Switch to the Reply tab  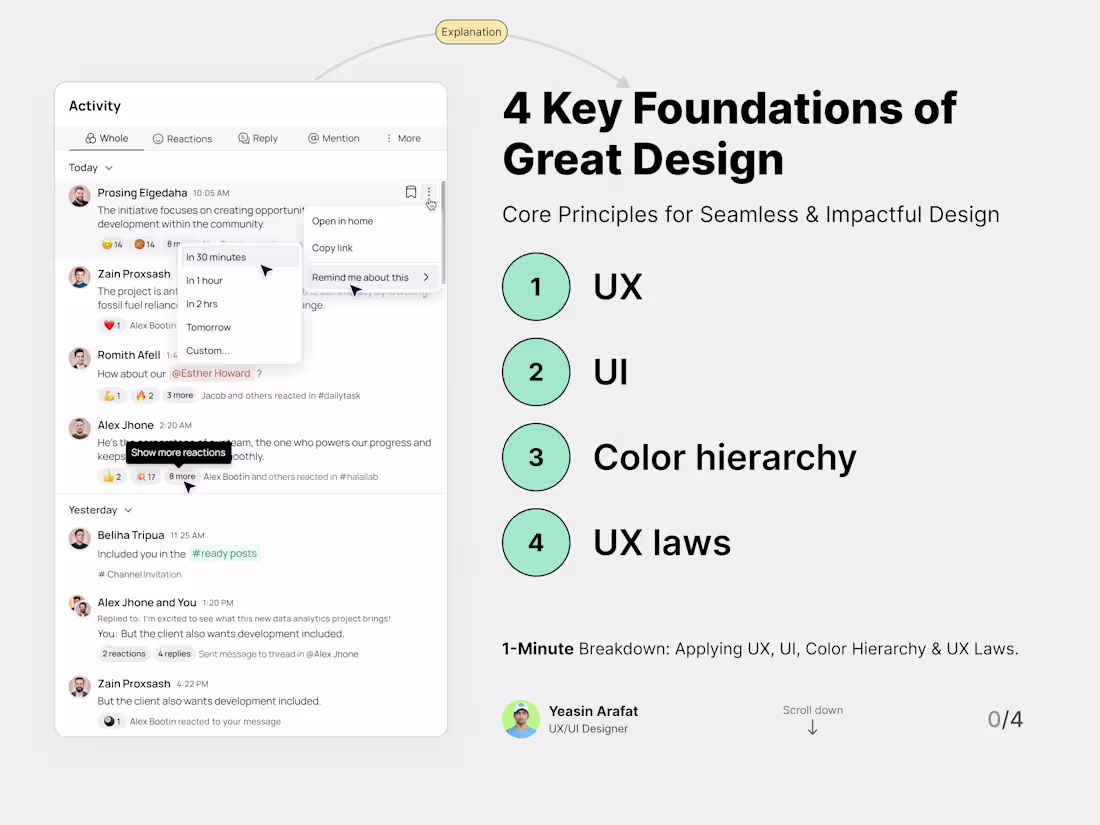coord(258,138)
